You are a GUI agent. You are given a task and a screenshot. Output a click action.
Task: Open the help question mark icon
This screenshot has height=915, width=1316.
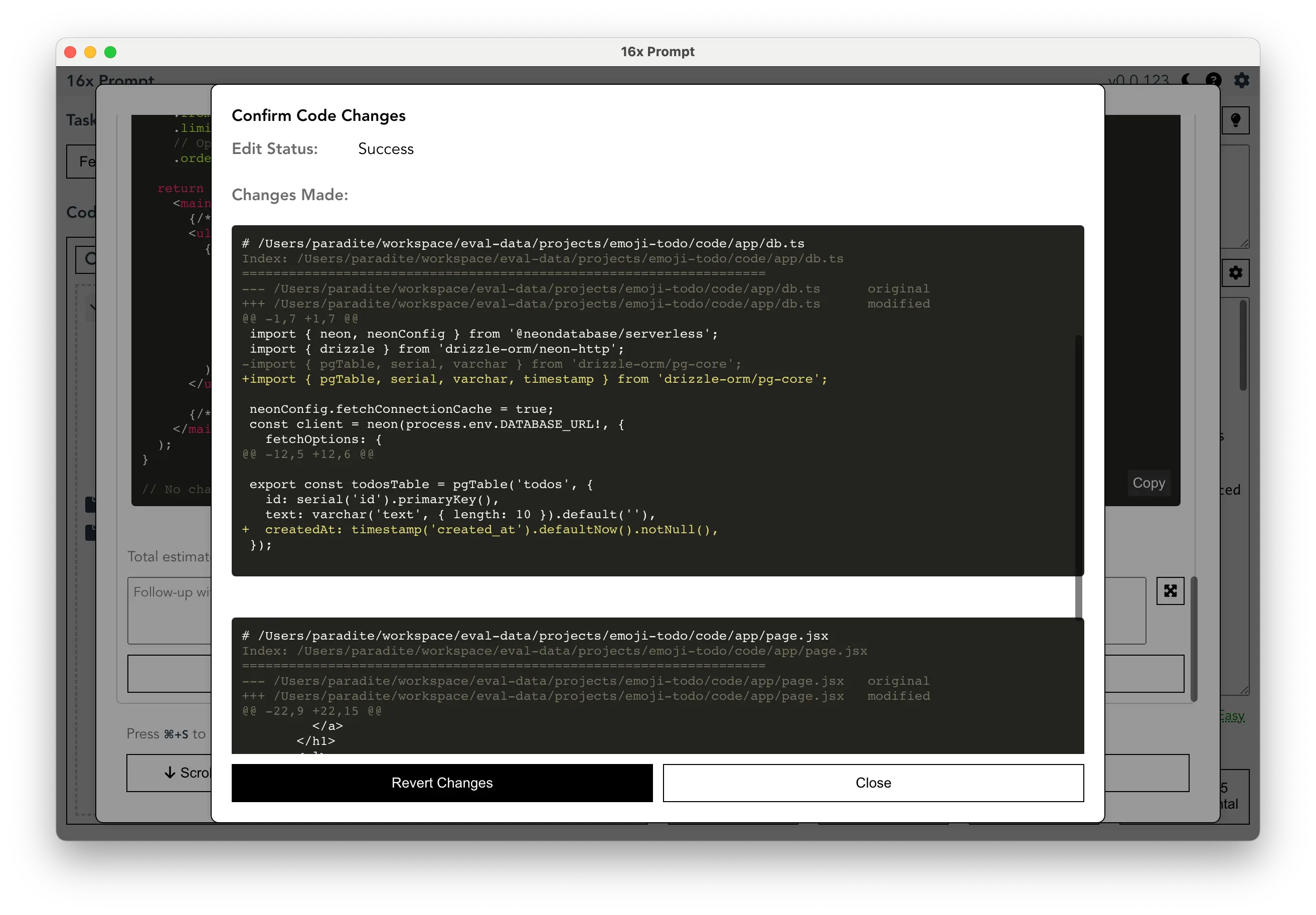tap(1213, 80)
